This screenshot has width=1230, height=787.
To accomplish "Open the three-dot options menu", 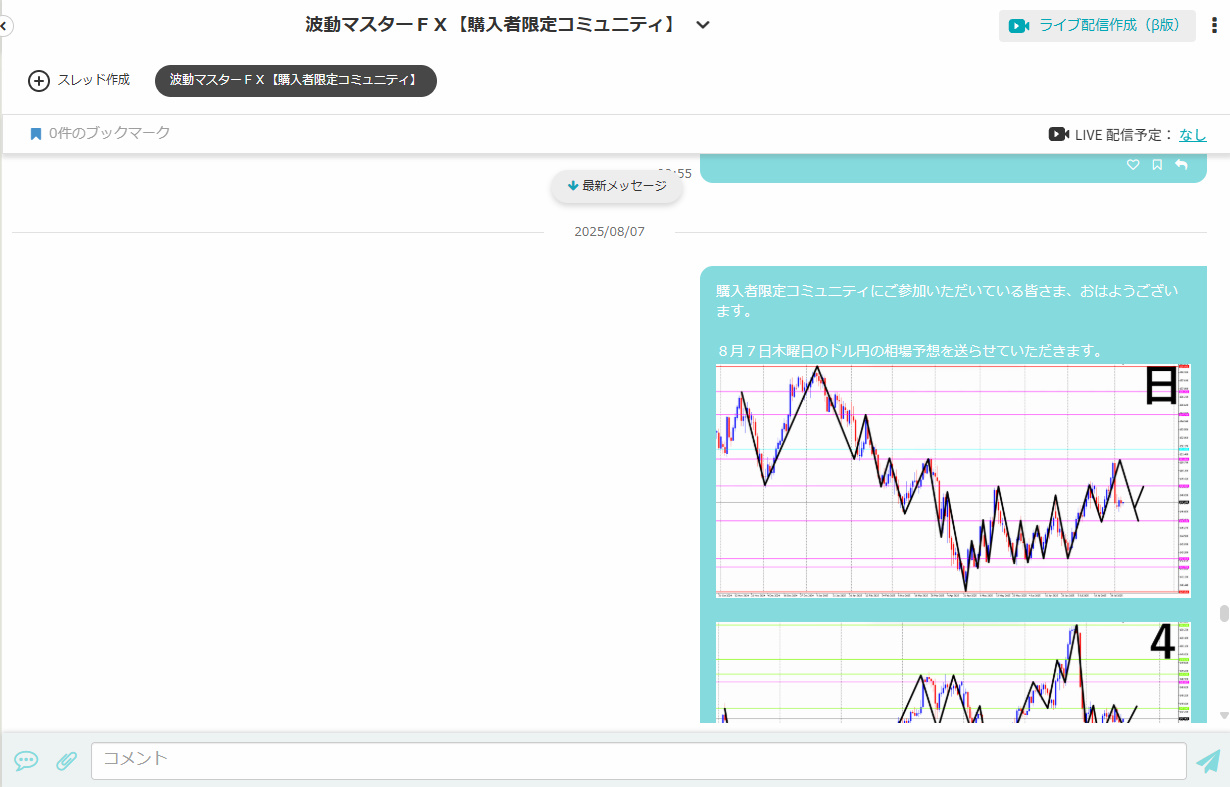I will (x=1214, y=26).
